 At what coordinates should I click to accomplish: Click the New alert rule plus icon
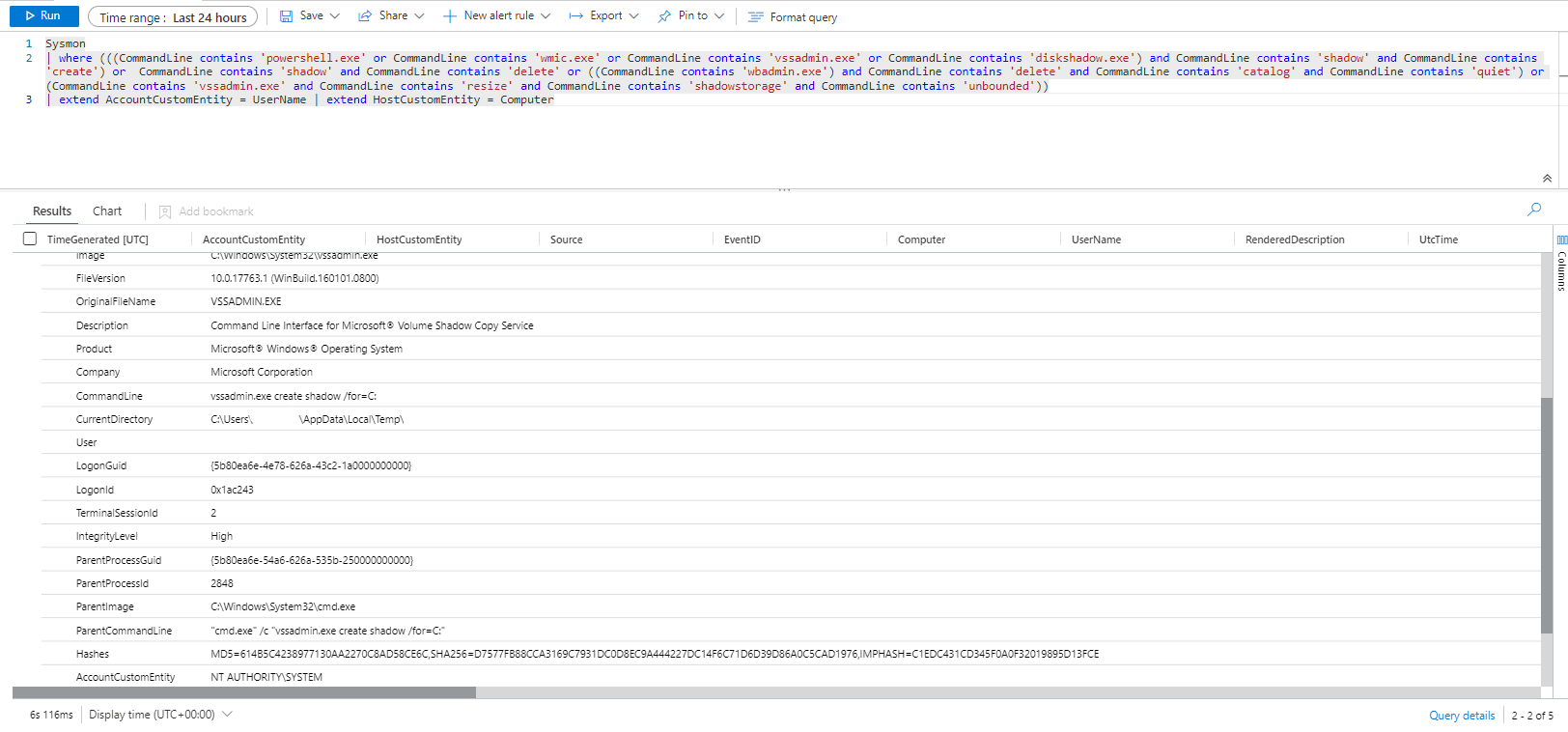(449, 16)
